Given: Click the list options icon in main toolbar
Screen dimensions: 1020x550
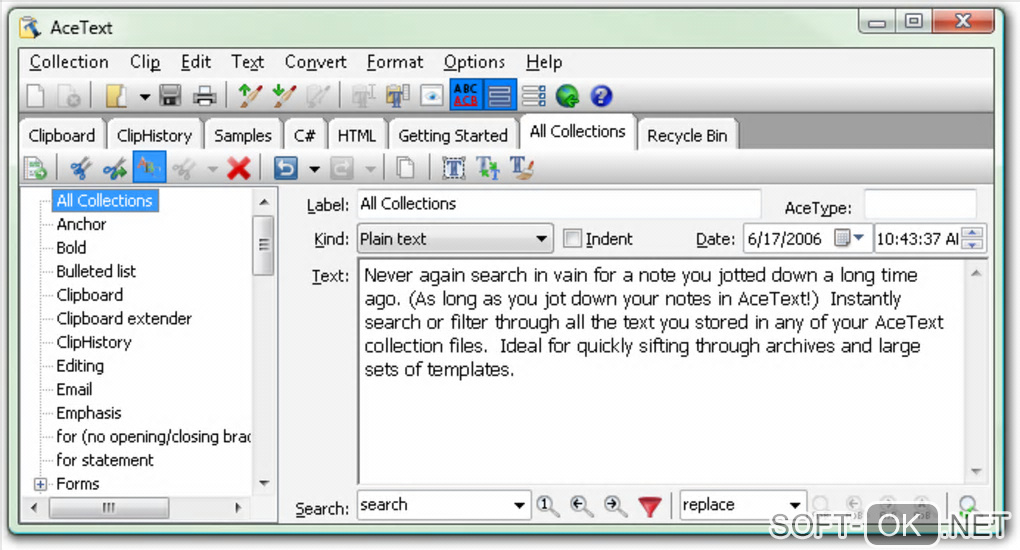Looking at the screenshot, I should pos(533,96).
